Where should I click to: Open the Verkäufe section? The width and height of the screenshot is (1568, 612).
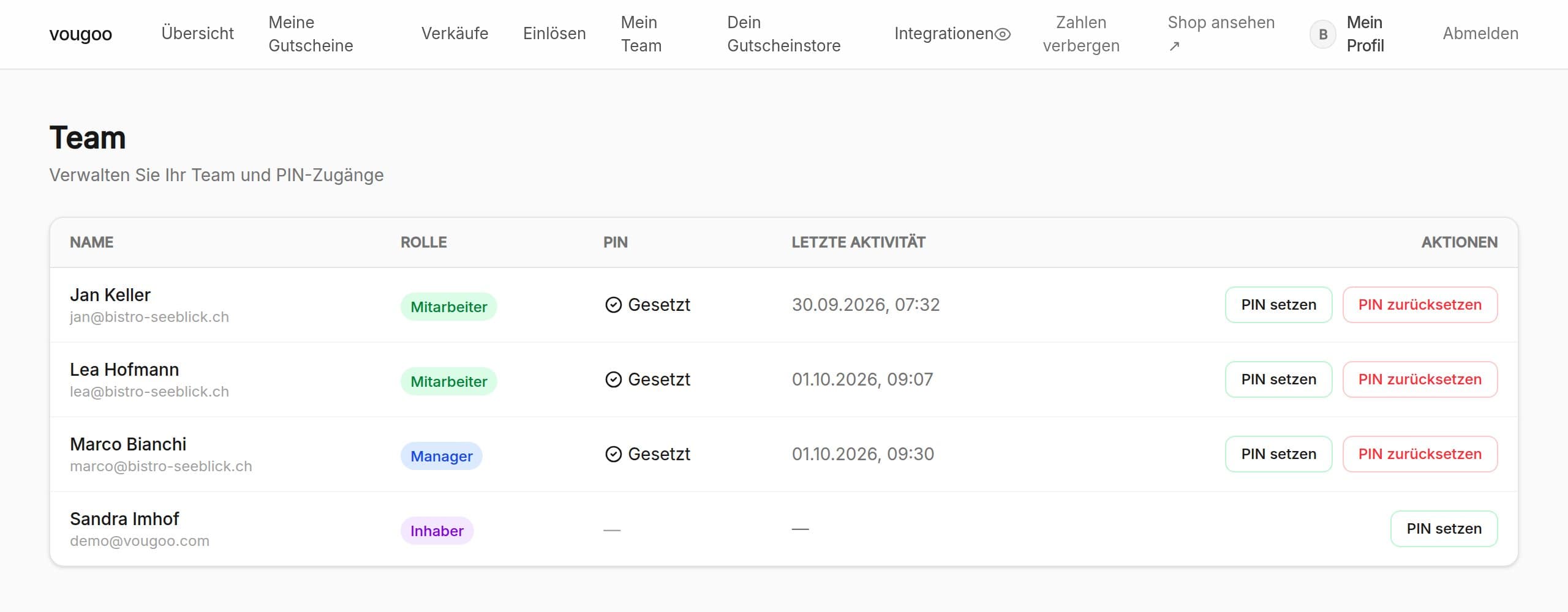(x=454, y=34)
